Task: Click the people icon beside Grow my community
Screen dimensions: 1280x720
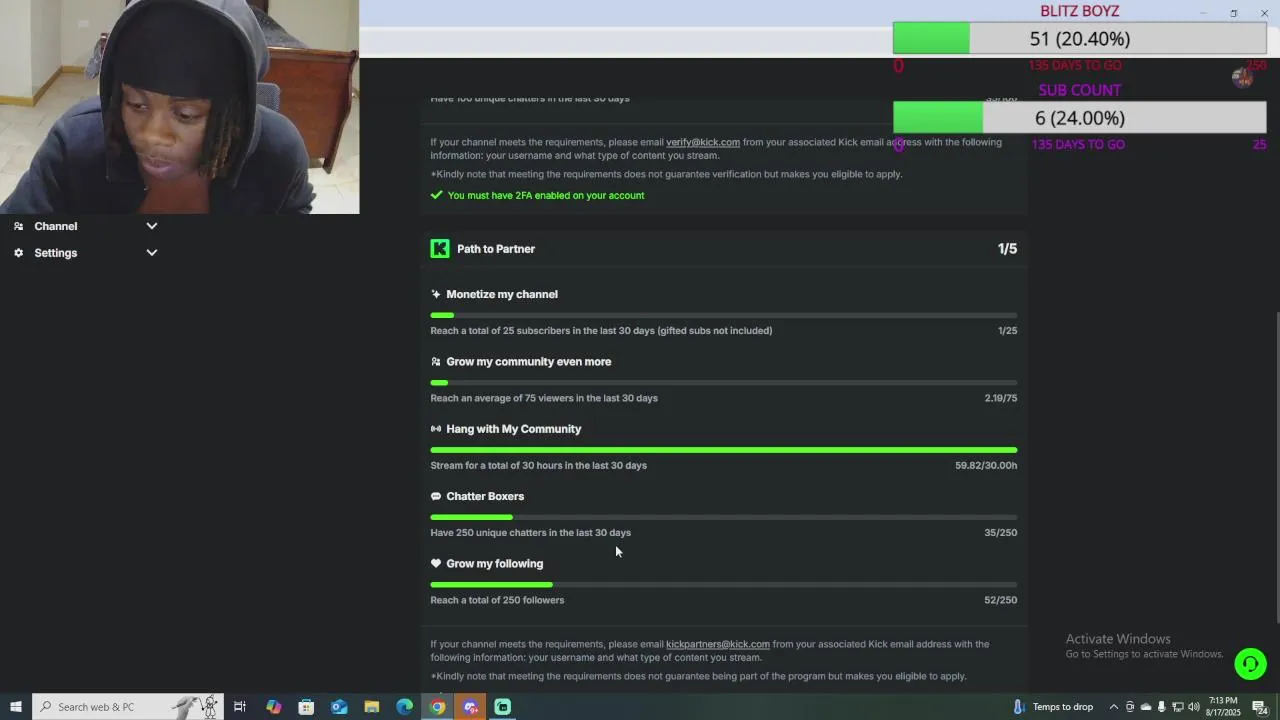Action: 436,362
